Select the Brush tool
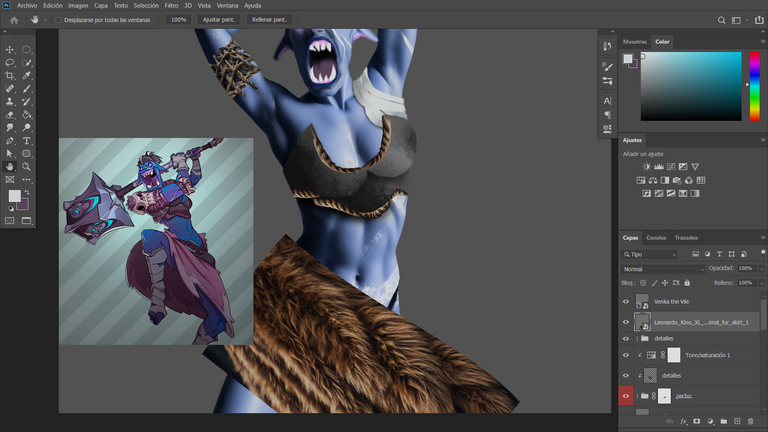This screenshot has height=432, width=768. (x=26, y=89)
